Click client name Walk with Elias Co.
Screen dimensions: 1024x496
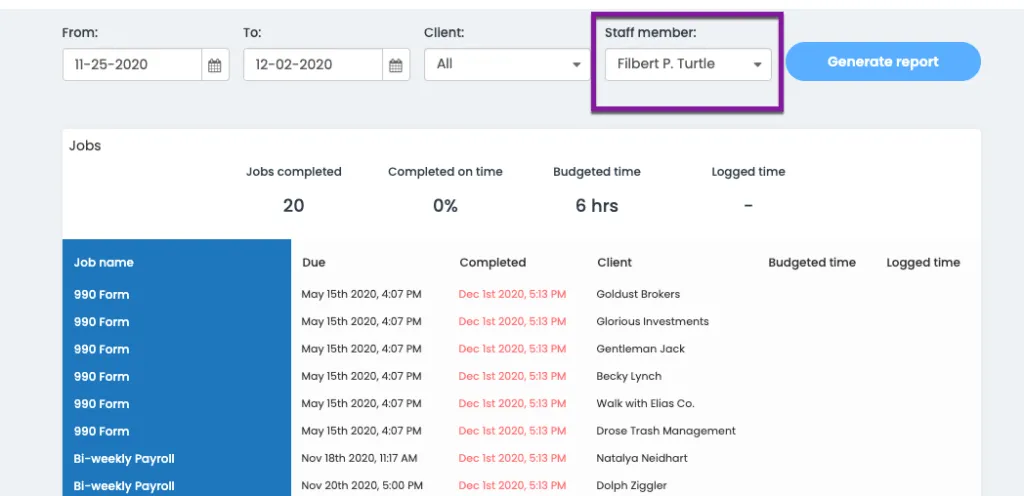point(645,404)
